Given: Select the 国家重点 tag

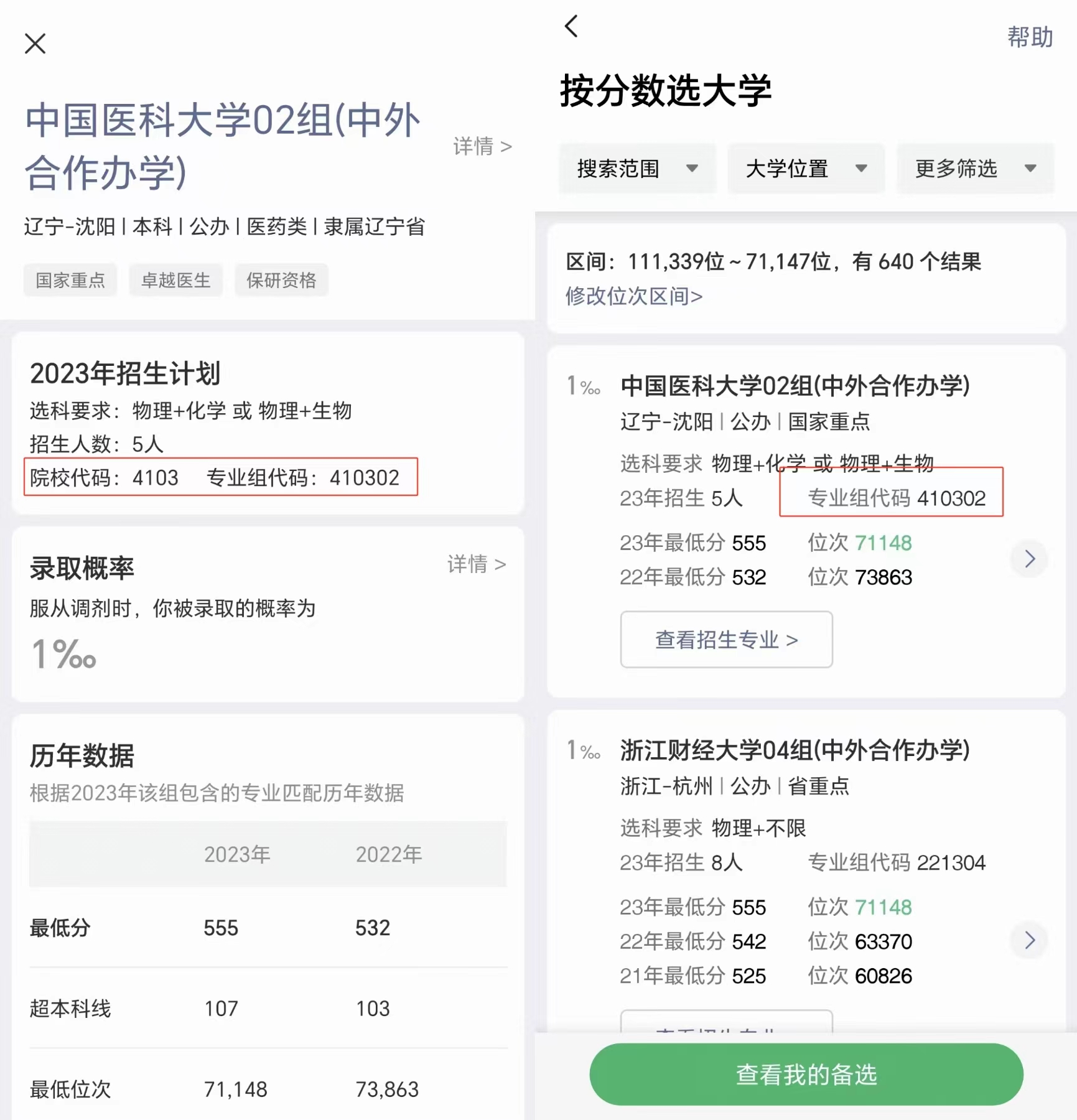Looking at the screenshot, I should [70, 279].
